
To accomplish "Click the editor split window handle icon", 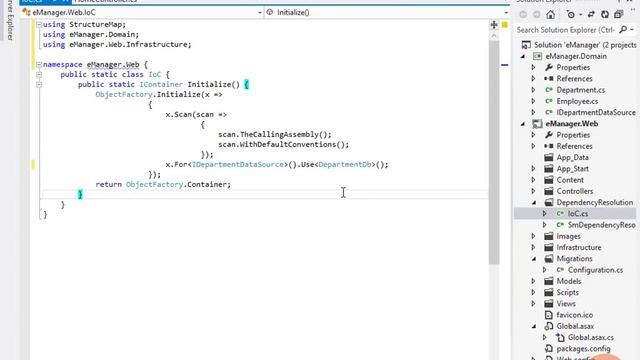I will click(494, 25).
